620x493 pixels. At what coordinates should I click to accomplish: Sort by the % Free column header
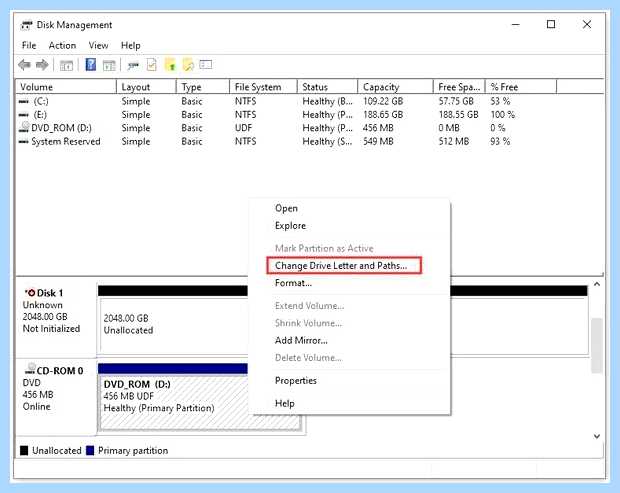[x=521, y=87]
